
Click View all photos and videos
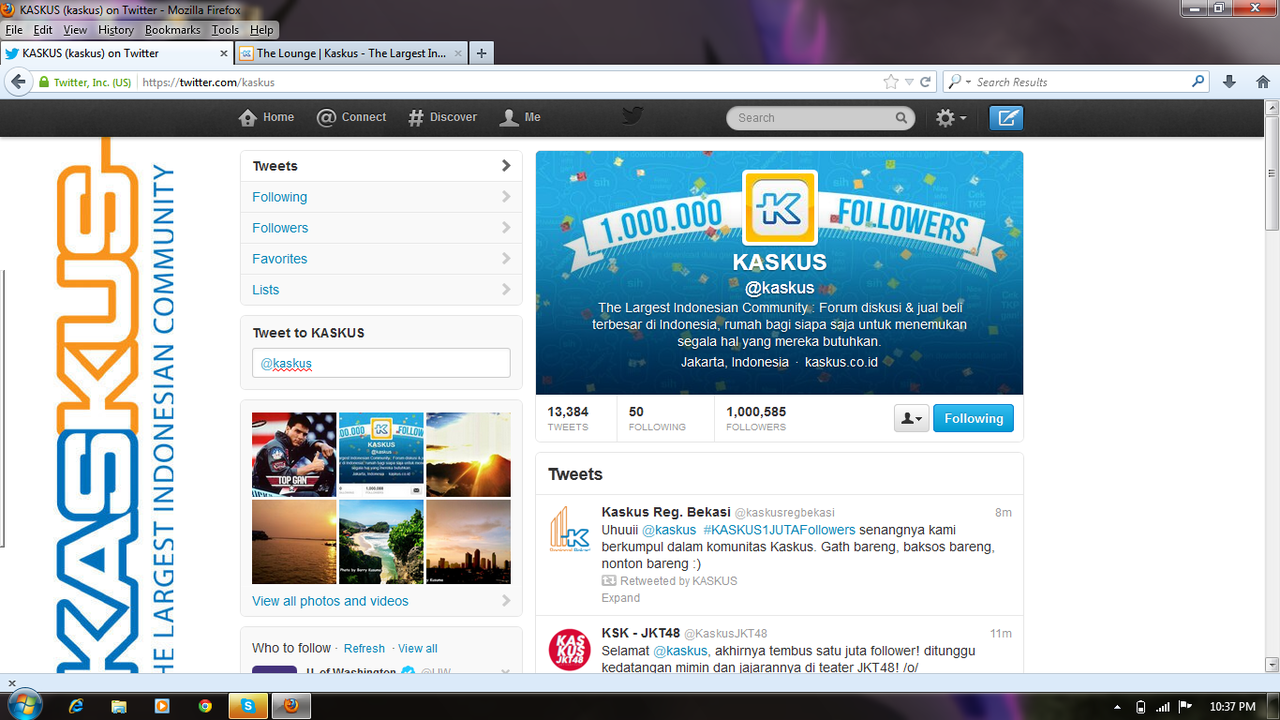tap(330, 601)
